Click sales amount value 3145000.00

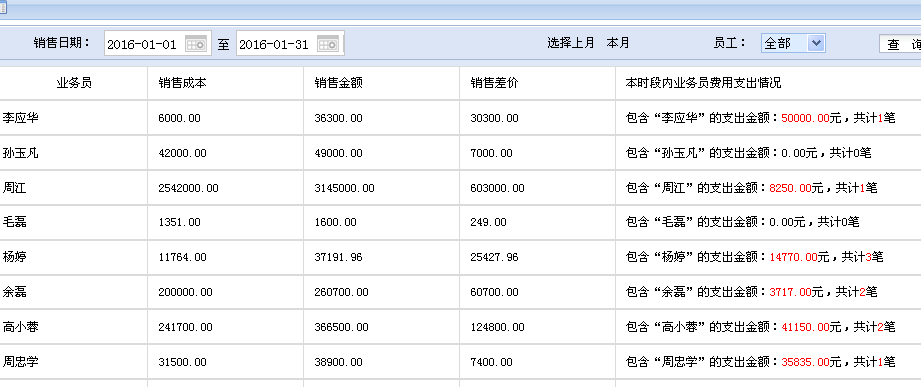(345, 189)
